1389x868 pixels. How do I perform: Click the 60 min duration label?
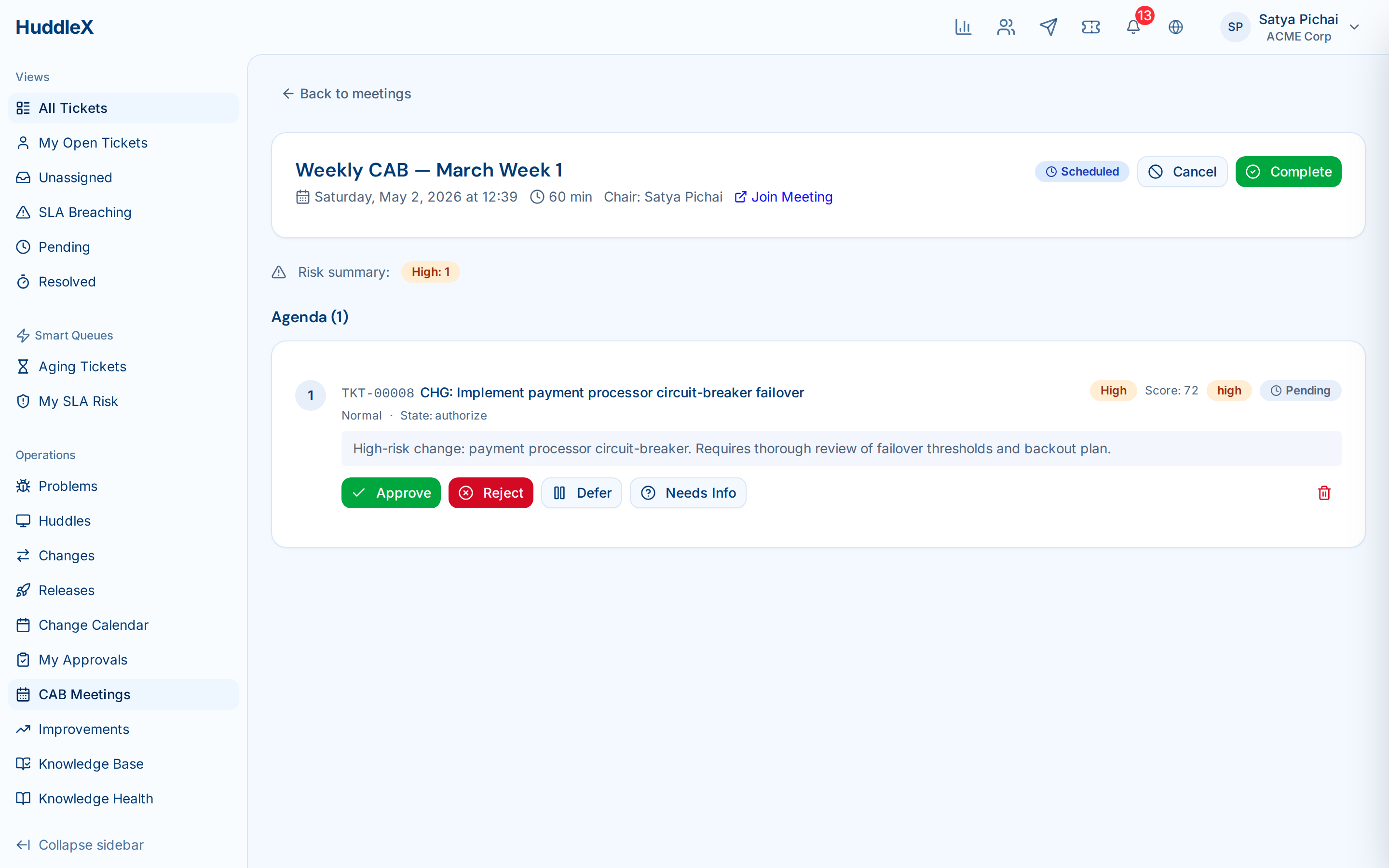point(561,197)
